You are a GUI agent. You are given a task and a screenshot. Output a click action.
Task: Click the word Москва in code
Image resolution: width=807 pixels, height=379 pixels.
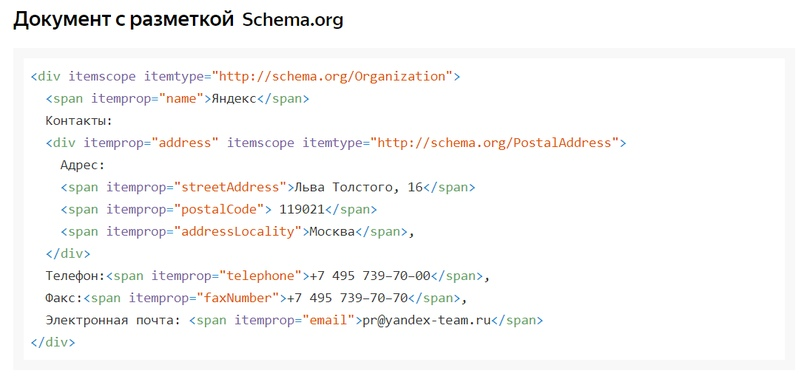pos(332,232)
